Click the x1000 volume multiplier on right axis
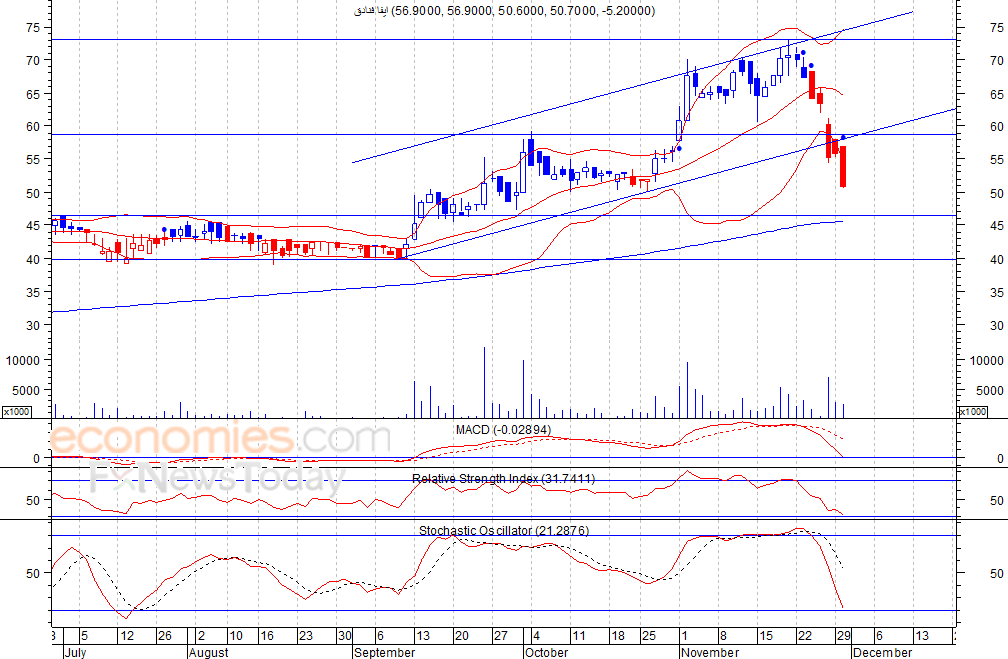 pos(972,411)
